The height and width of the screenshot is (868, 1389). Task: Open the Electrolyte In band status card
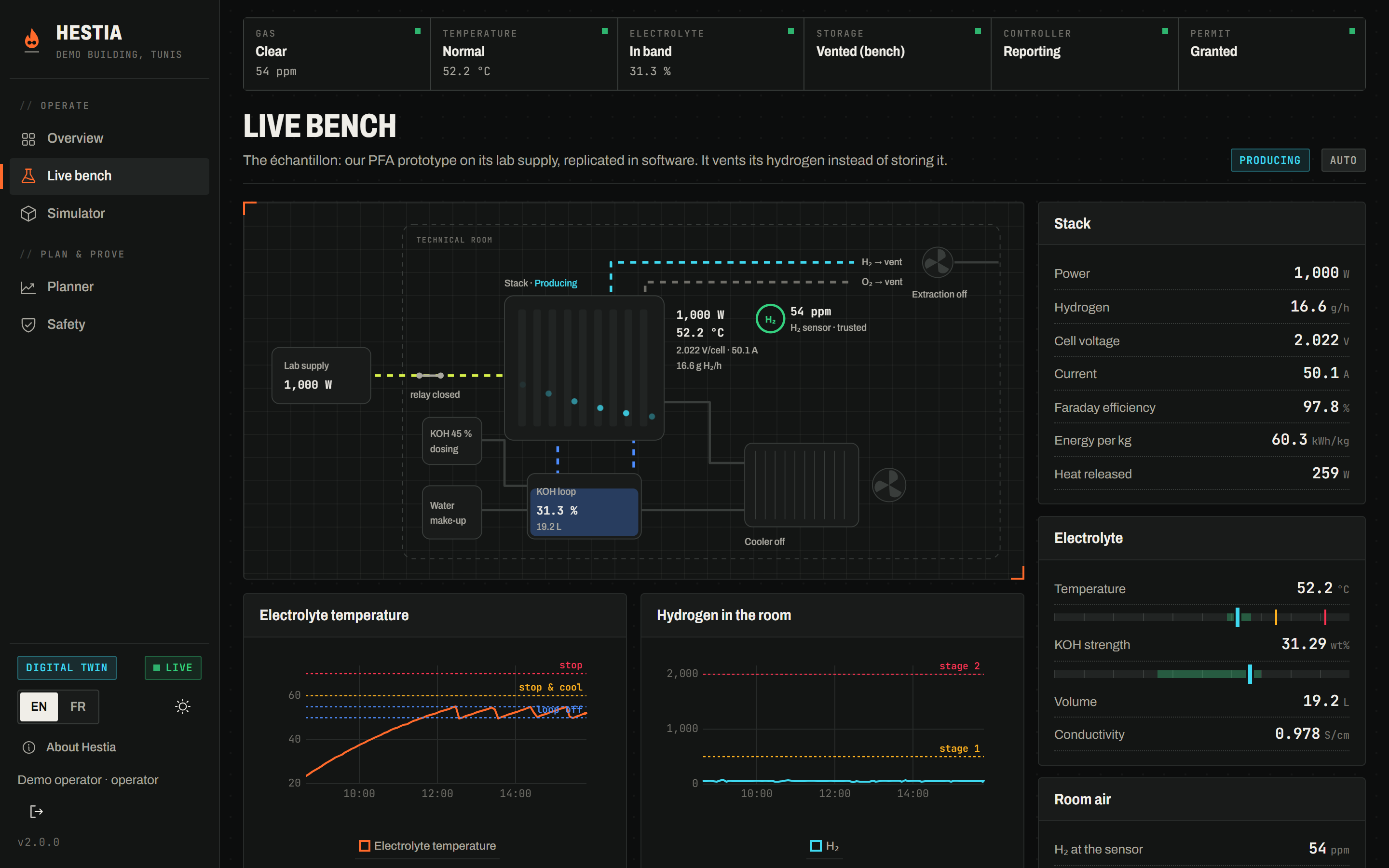tap(710, 54)
